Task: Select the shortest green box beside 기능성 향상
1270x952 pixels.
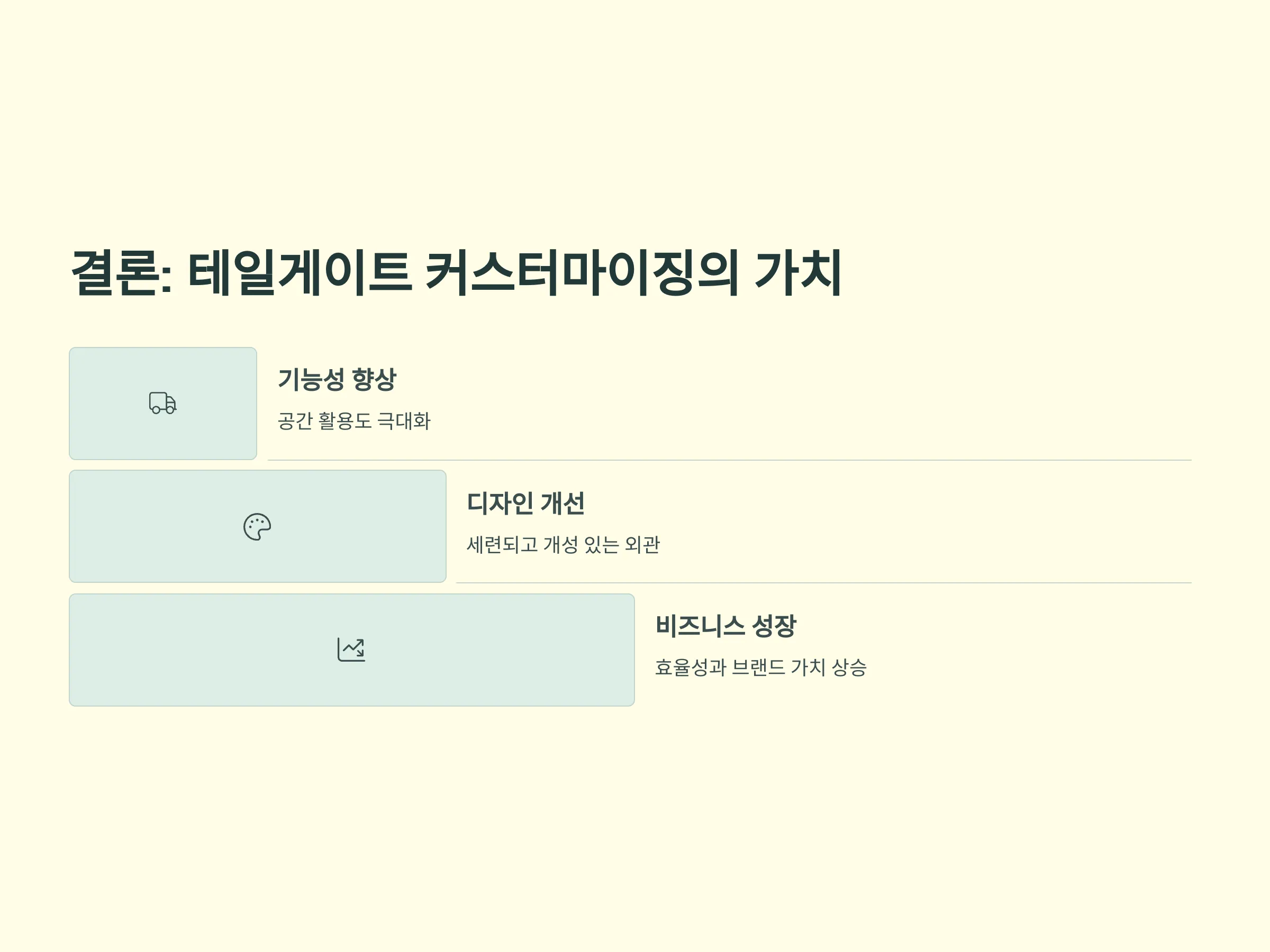Action: [x=163, y=404]
